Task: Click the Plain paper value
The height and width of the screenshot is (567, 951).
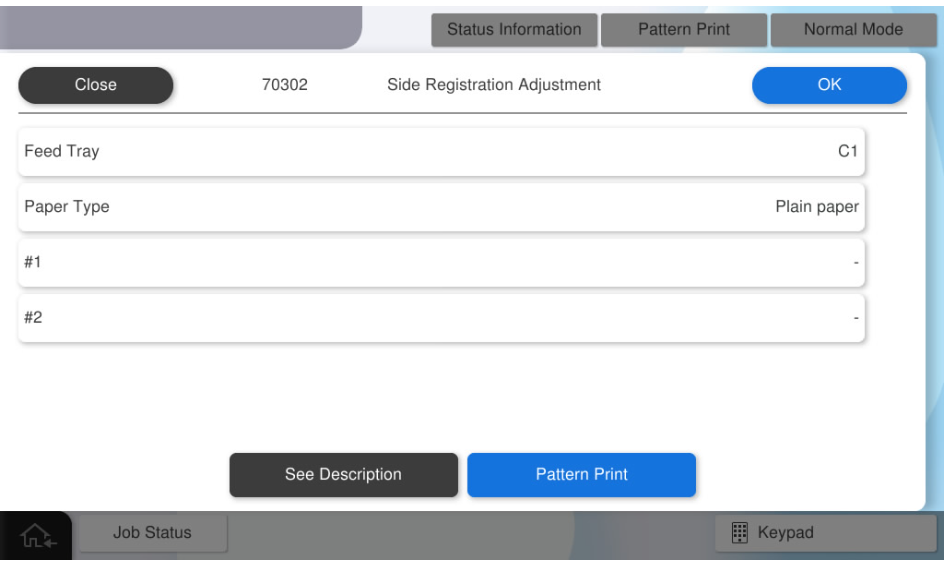Action: click(x=817, y=208)
